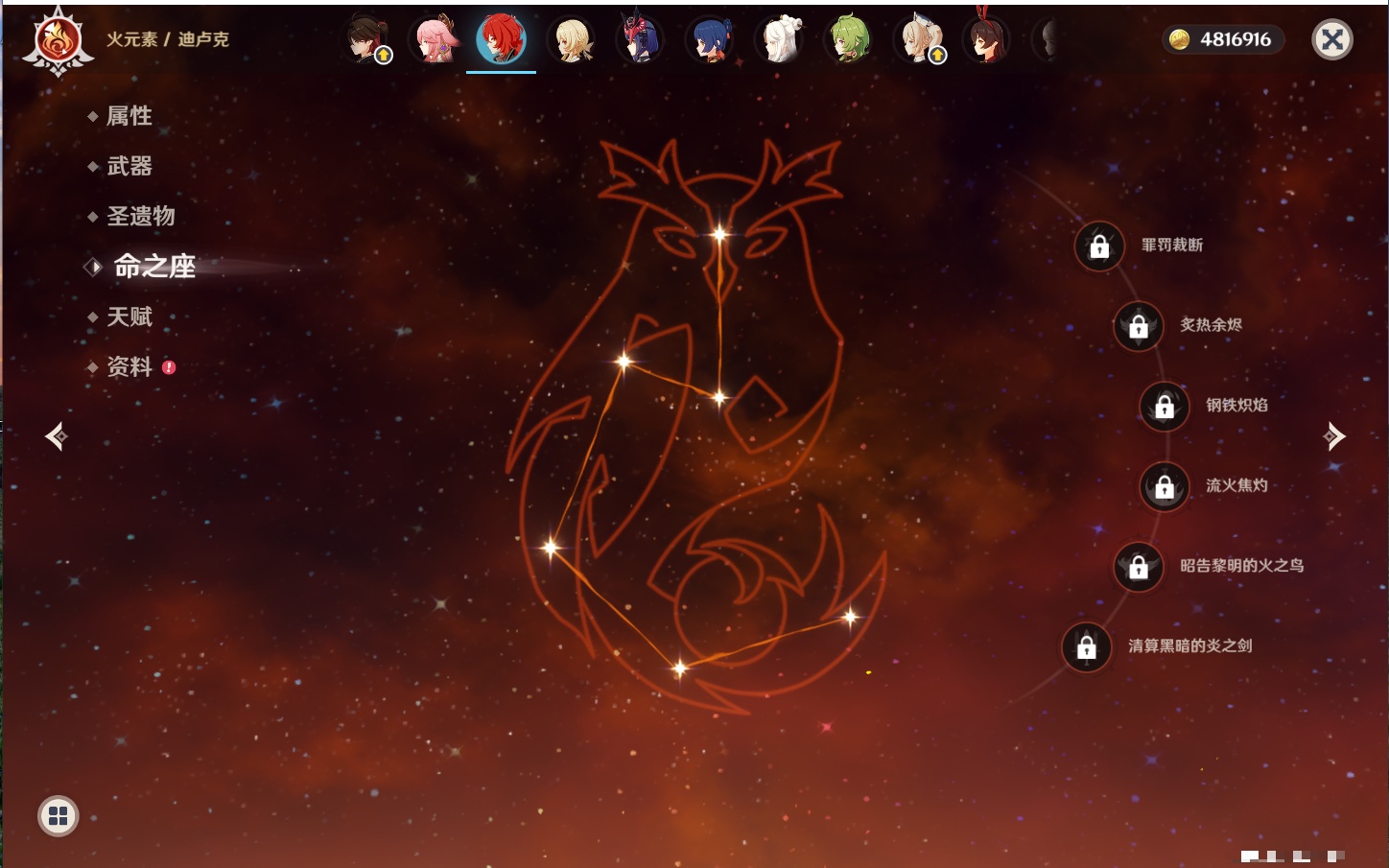Viewport: 1389px width, 868px height.
Task: Click the Pyro element emblem
Action: tap(58, 41)
